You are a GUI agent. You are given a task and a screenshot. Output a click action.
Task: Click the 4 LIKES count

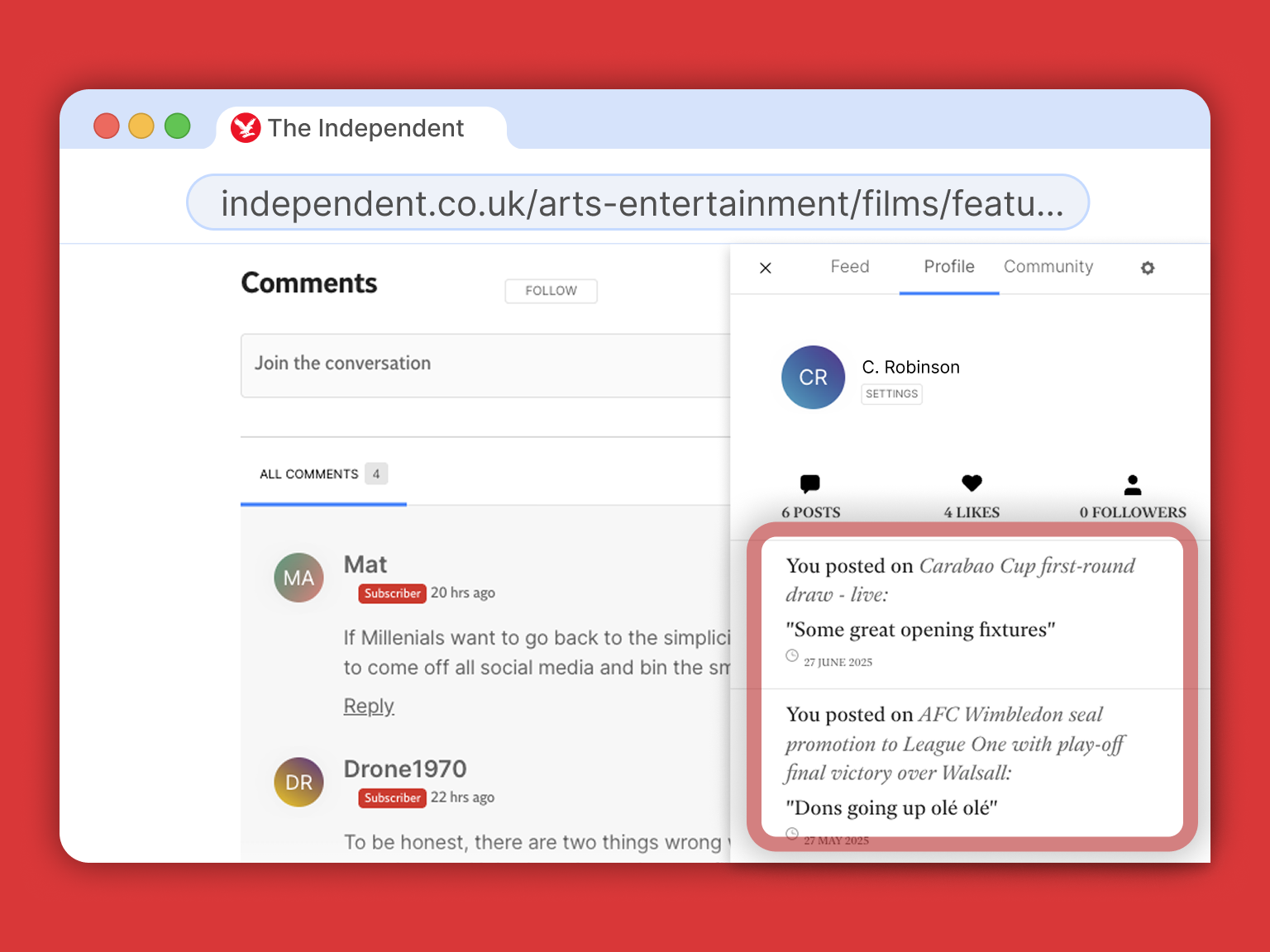point(972,512)
